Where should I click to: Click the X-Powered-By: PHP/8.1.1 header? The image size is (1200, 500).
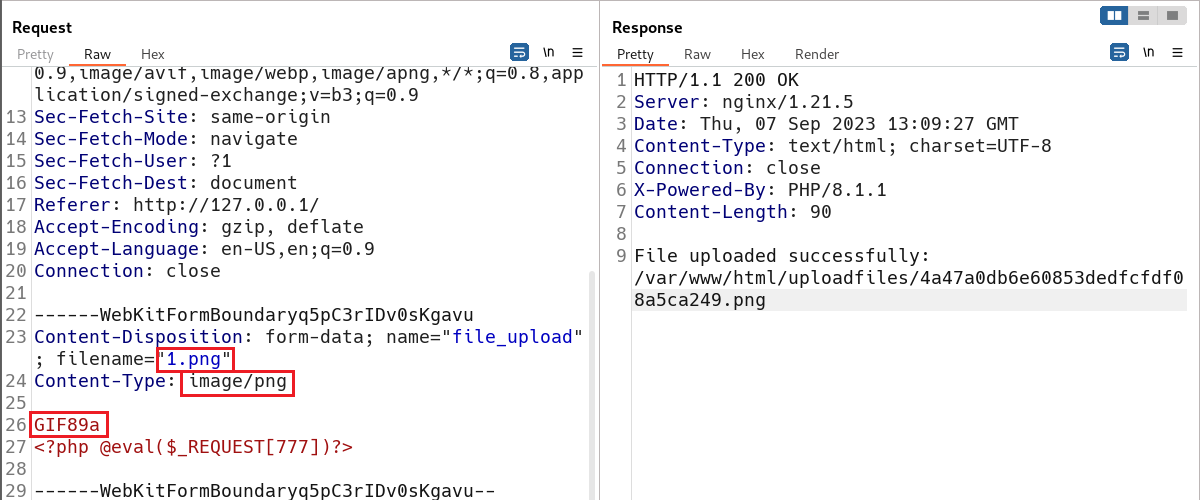pos(760,190)
